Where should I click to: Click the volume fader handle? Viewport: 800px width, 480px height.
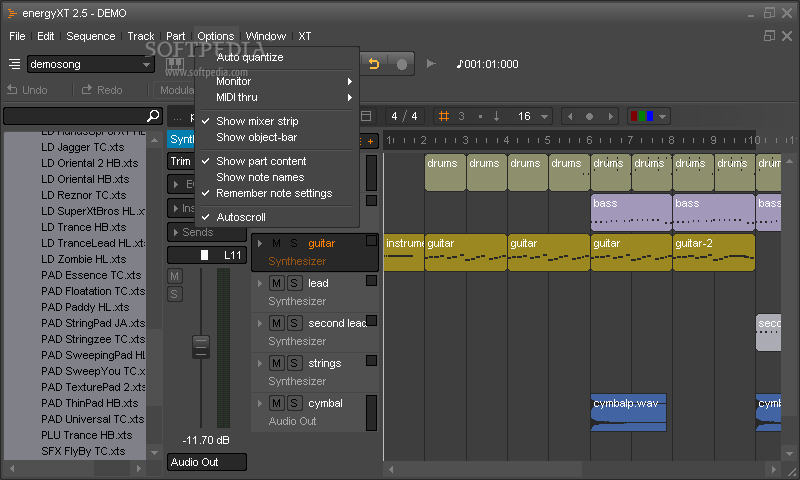[x=201, y=347]
